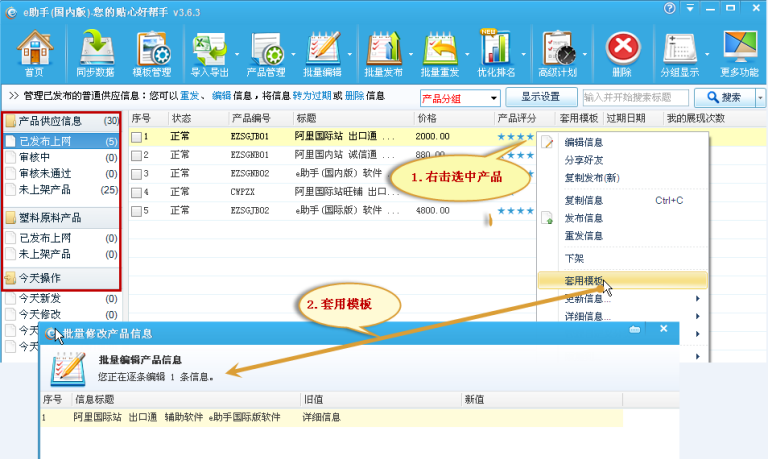Click the help question mark icon in title bar
Screen dimensions: 768x459
670,8
